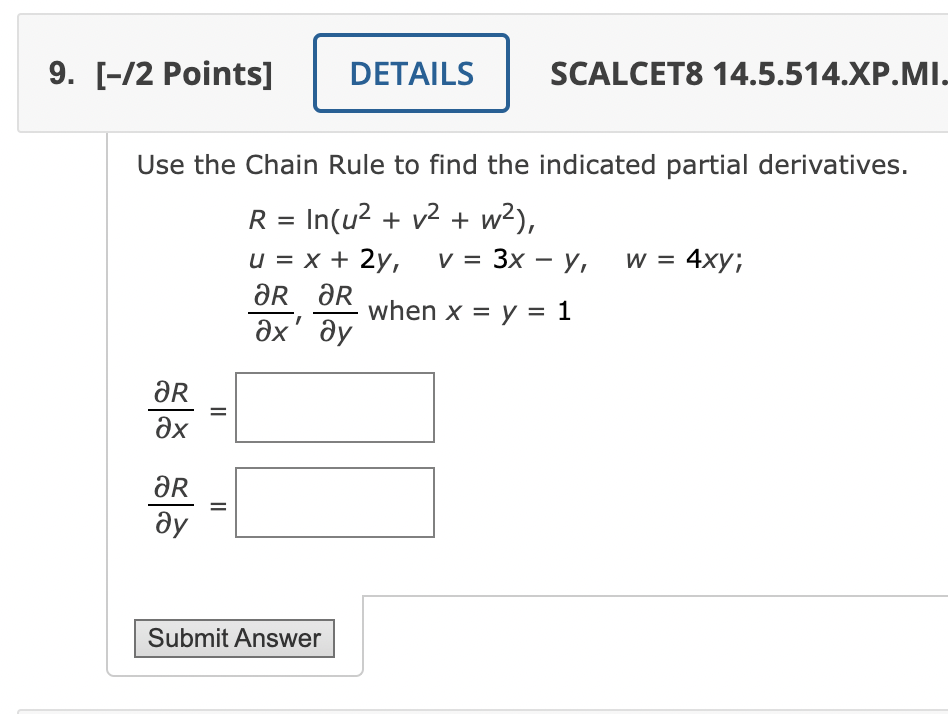
Task: Select the condition text when x = y = 1
Action: click(x=469, y=310)
